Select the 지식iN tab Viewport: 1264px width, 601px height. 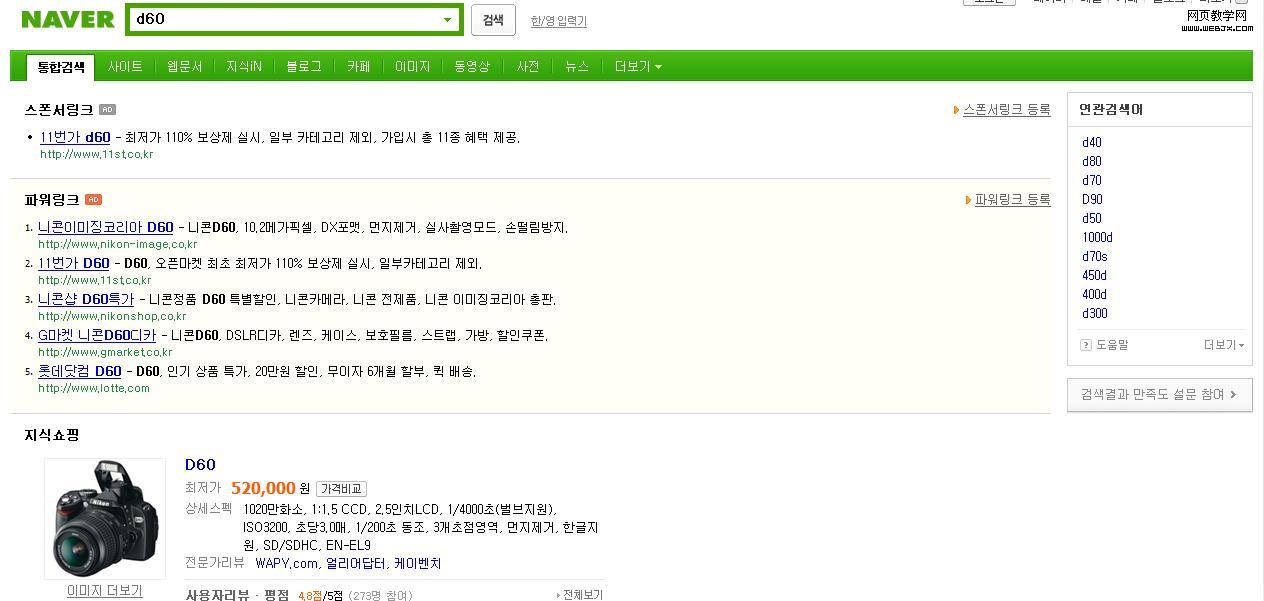click(244, 67)
